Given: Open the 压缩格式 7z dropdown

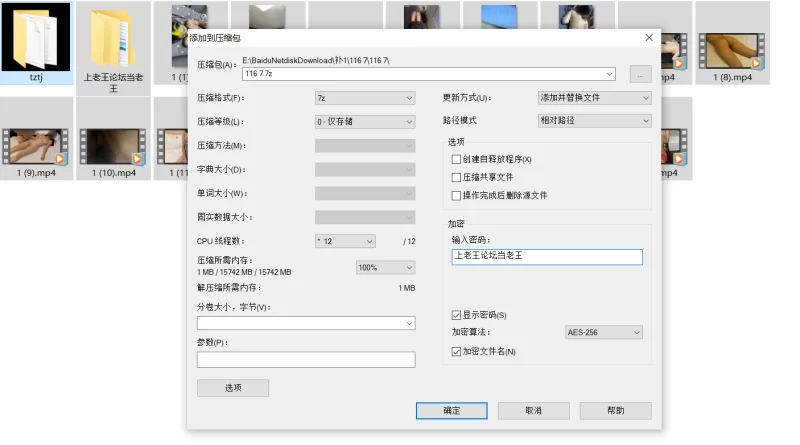Looking at the screenshot, I should coord(364,98).
